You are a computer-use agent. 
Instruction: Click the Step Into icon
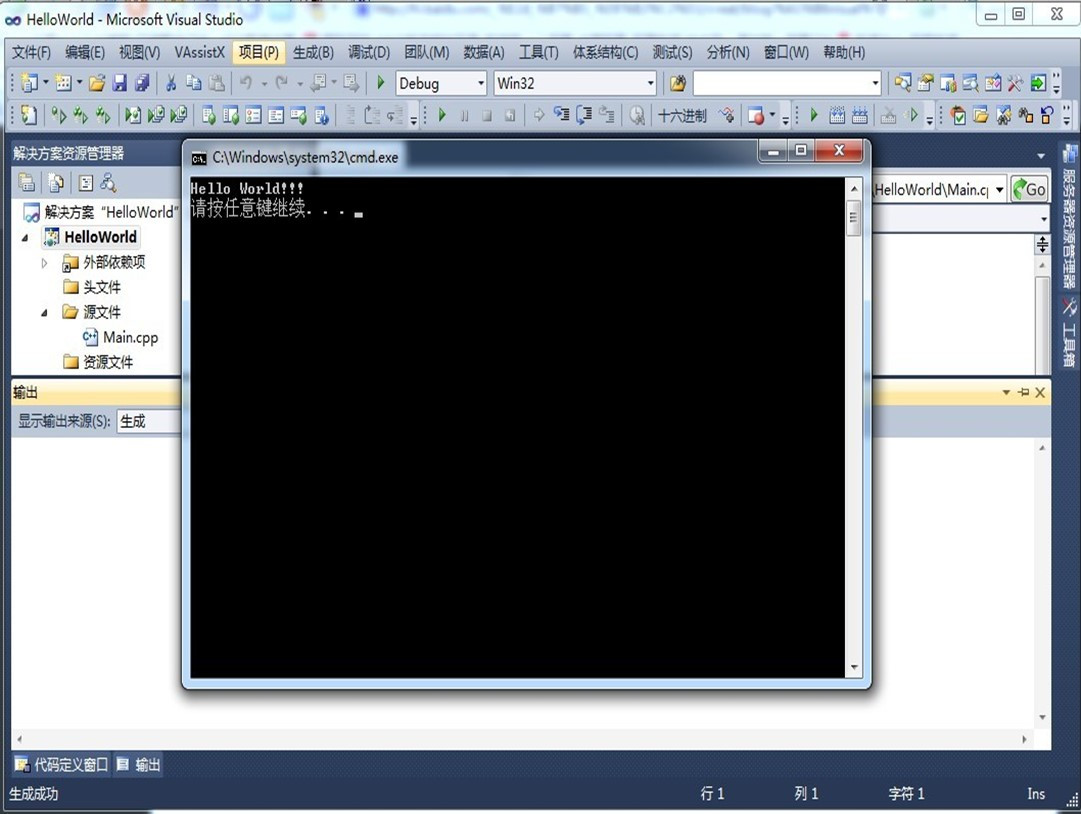561,115
